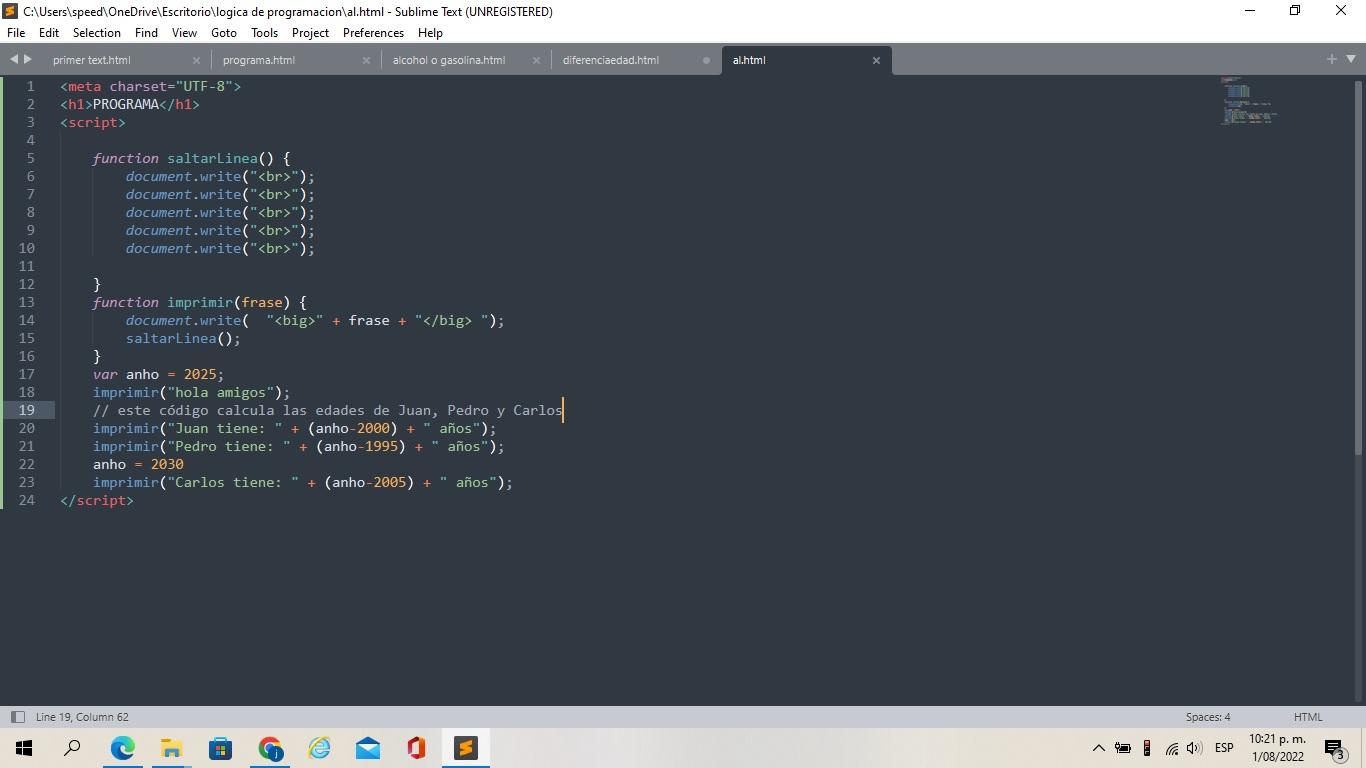Click the Sublime Text title bar icon
Viewport: 1366px width, 768px height.
click(x=10, y=11)
